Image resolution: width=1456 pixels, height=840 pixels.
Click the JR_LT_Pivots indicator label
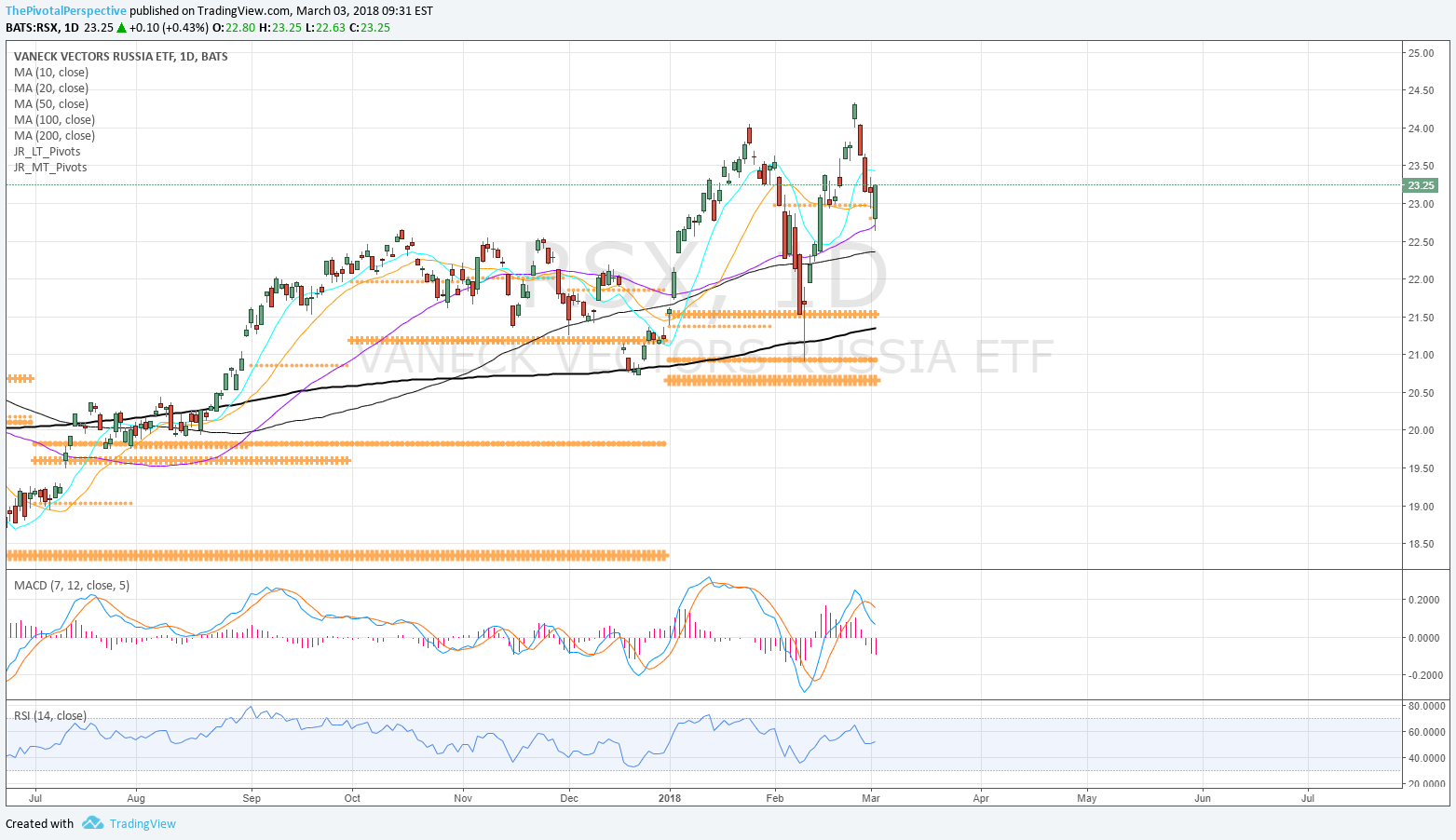click(48, 152)
